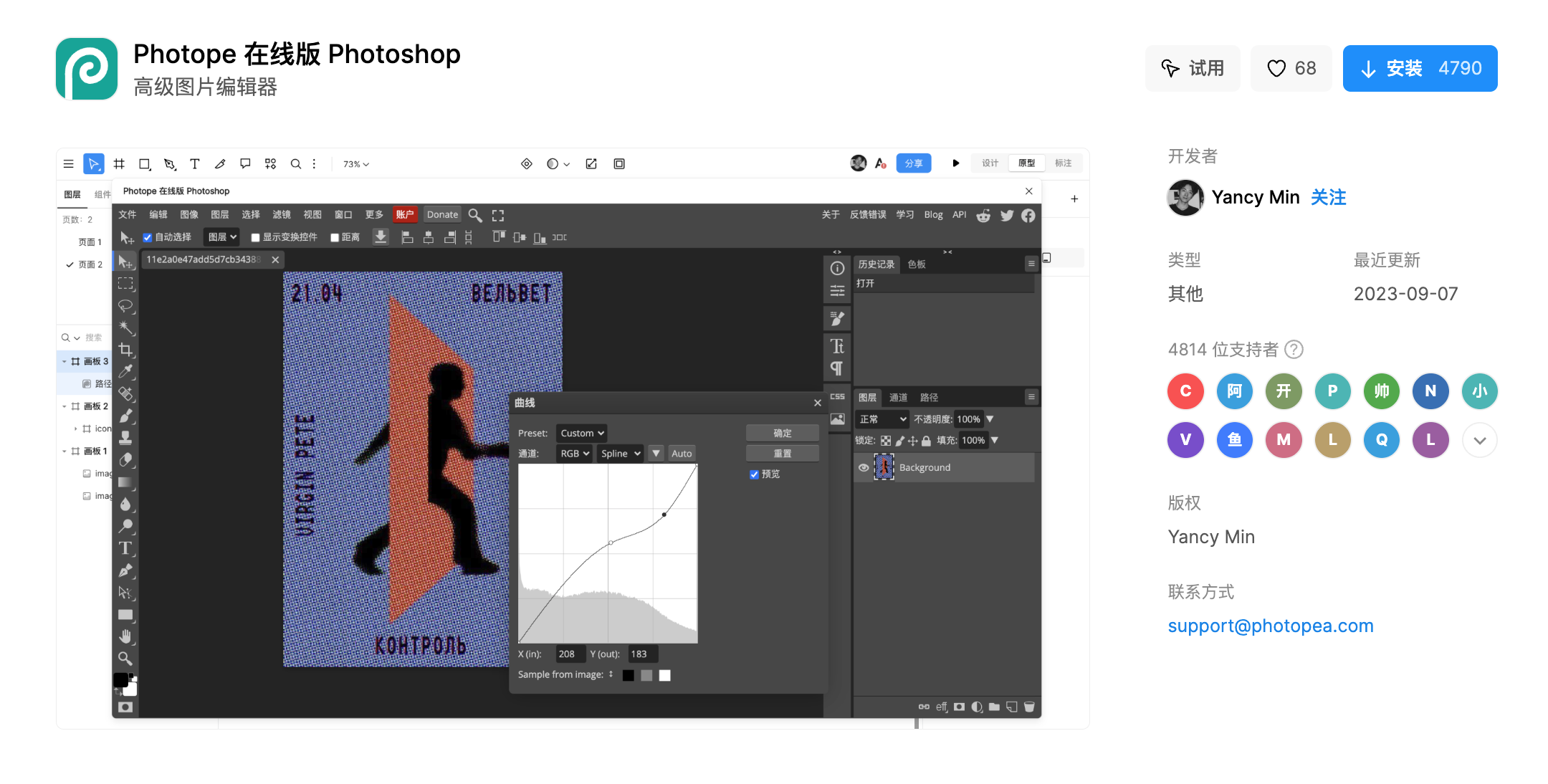
Task: Click the Eyedropper tool
Action: click(x=125, y=371)
